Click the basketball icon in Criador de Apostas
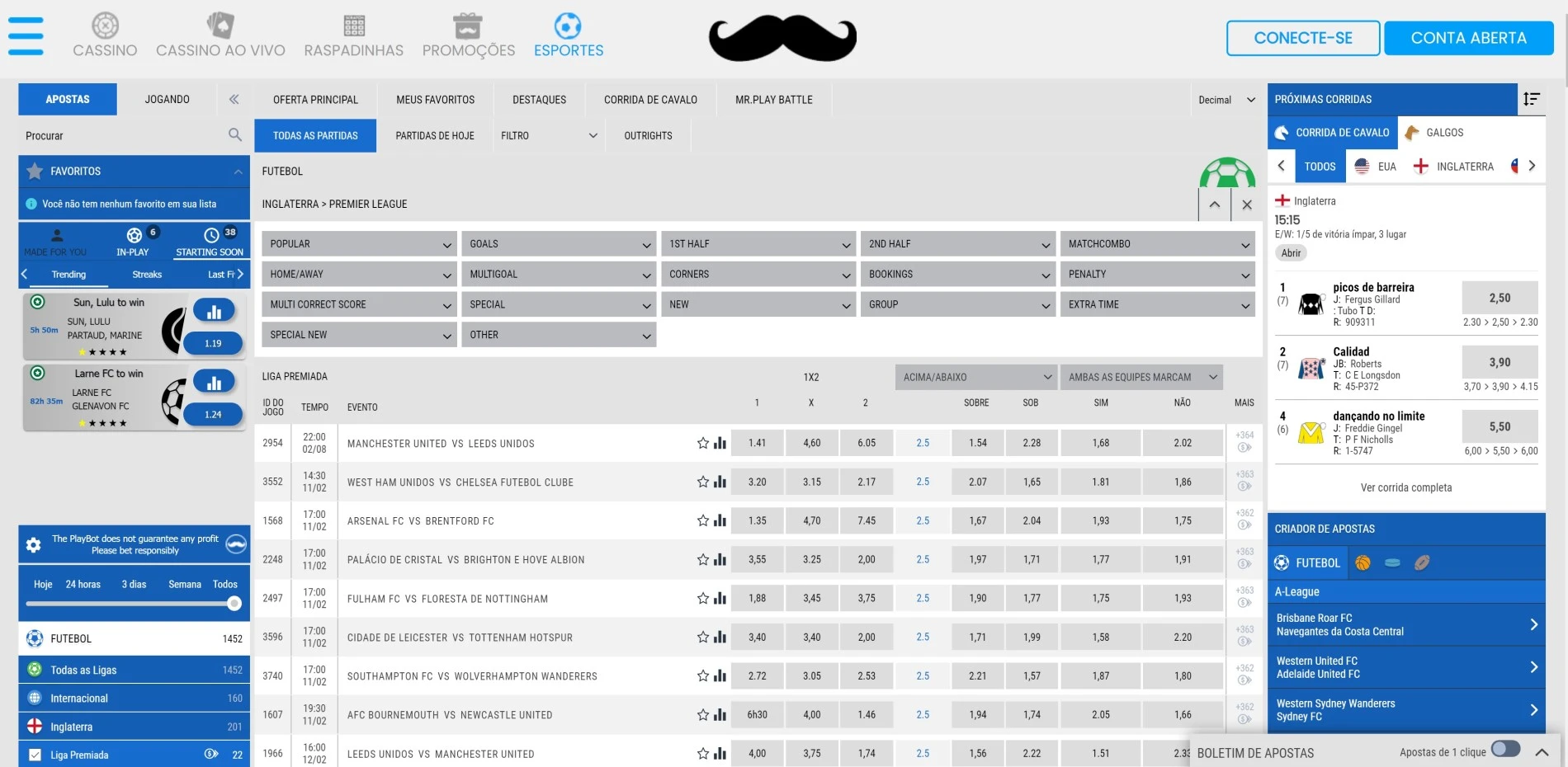1568x767 pixels. (1363, 562)
